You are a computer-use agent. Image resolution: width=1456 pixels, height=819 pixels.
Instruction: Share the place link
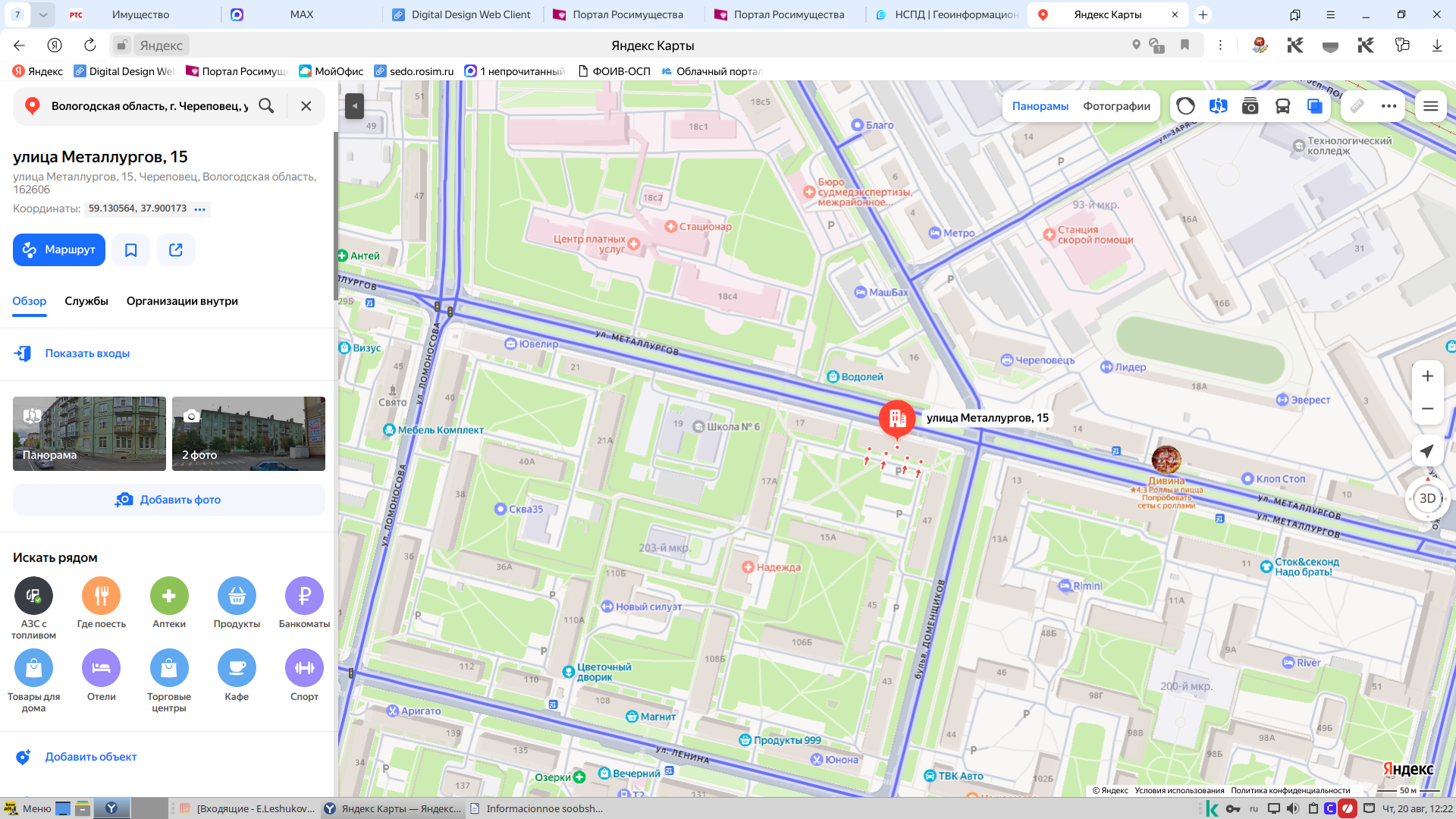(176, 249)
